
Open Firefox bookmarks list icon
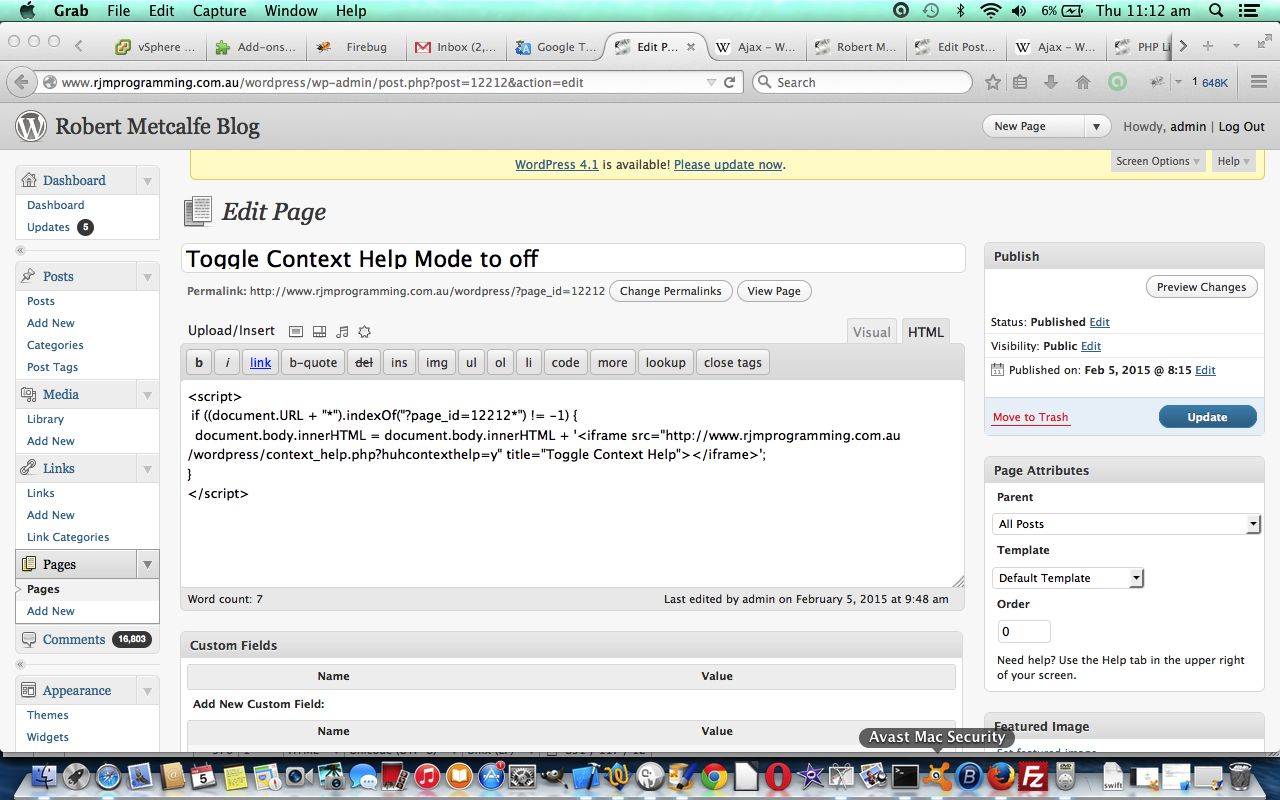coord(1020,82)
